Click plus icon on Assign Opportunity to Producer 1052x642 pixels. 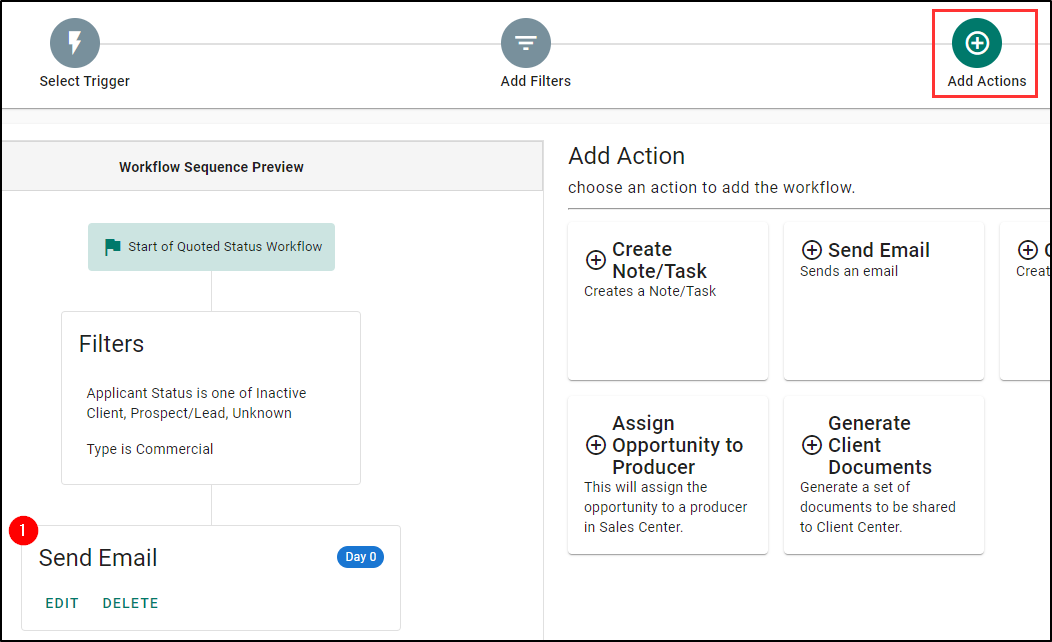595,445
